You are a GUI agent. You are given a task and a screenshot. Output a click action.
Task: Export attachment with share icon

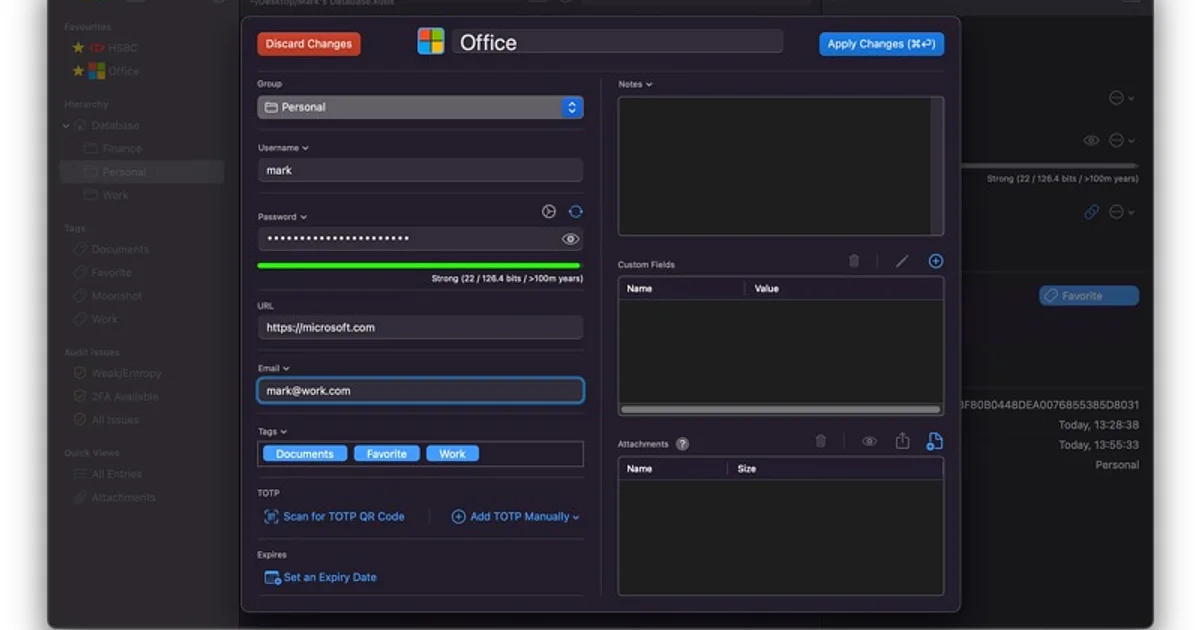pyautogui.click(x=902, y=441)
